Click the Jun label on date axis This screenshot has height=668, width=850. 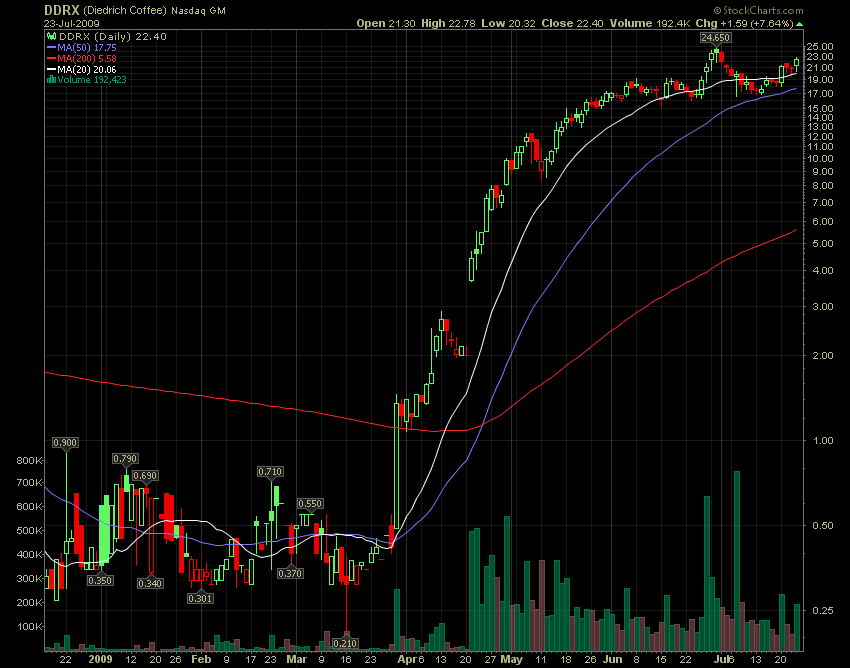tap(613, 659)
